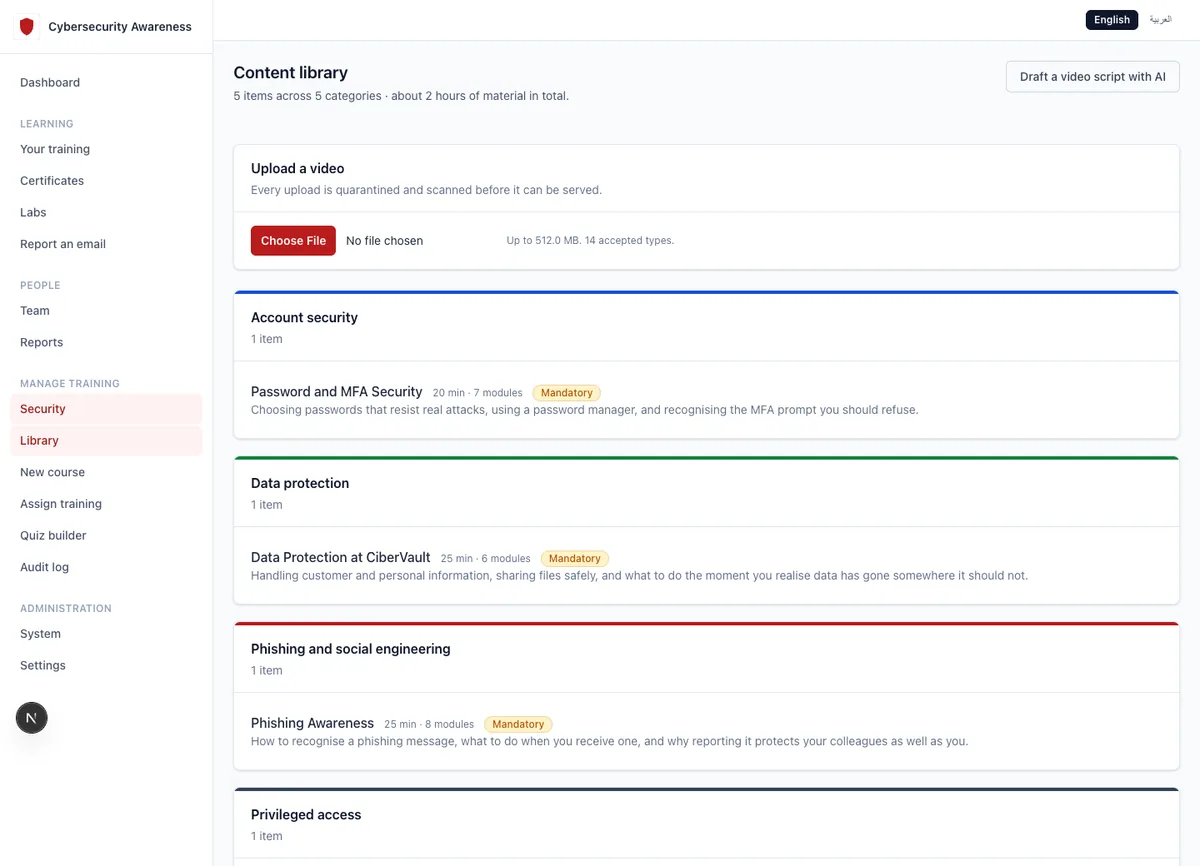This screenshot has height=866, width=1200.
Task: Go to Assign training
Action: (x=61, y=504)
